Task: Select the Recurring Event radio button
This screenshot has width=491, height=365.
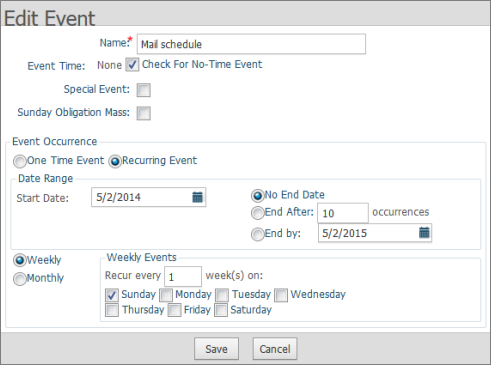Action: point(115,162)
